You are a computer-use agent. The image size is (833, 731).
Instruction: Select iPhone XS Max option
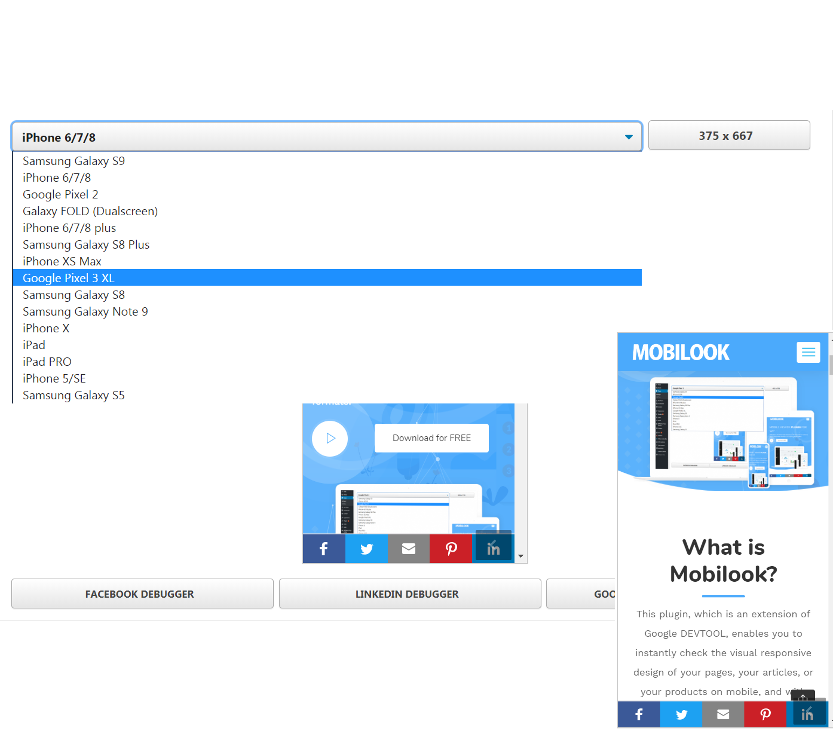[x=327, y=261]
